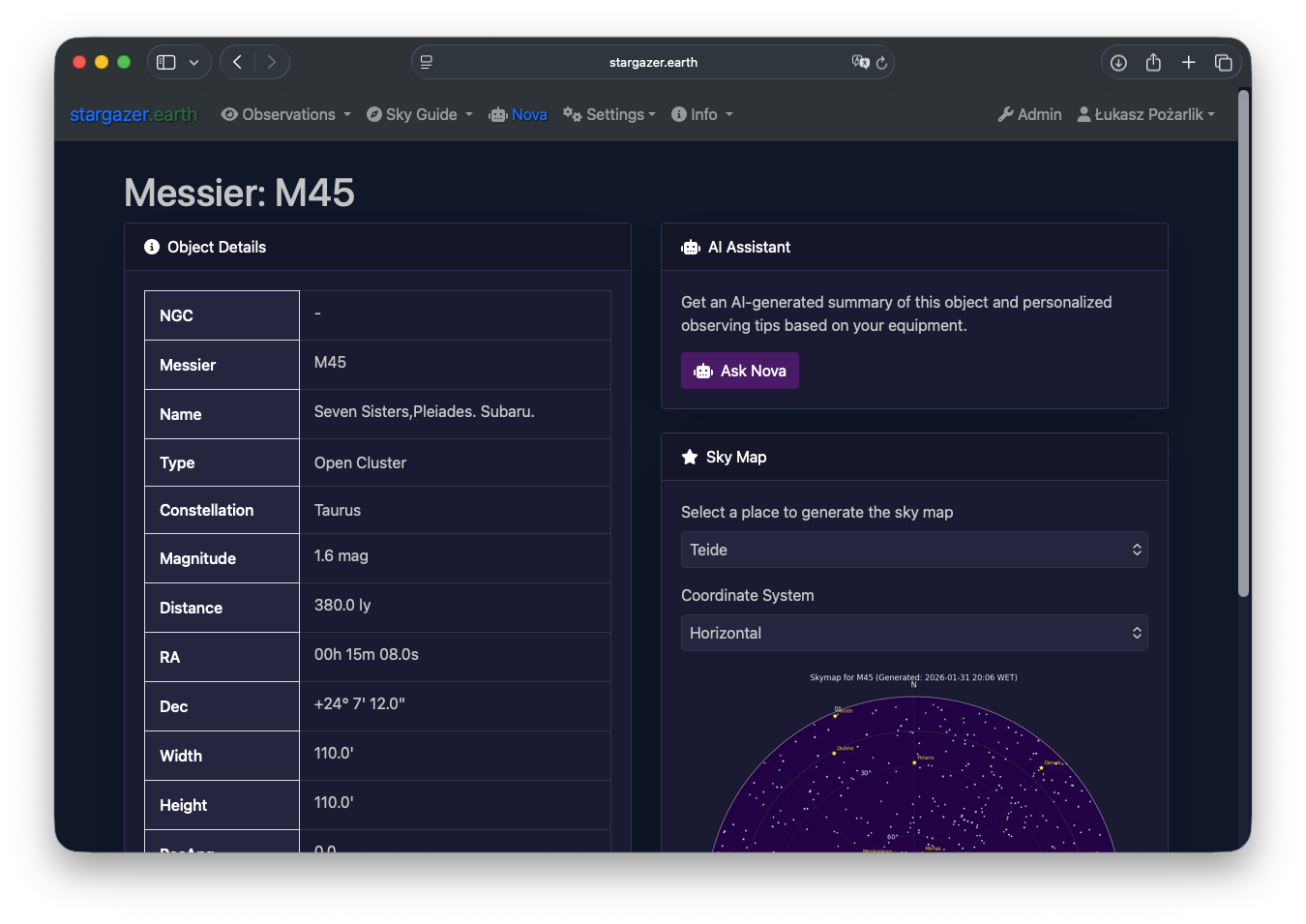Click the gears icon beside Settings
Screen dimensions: 1306x924
point(573,114)
